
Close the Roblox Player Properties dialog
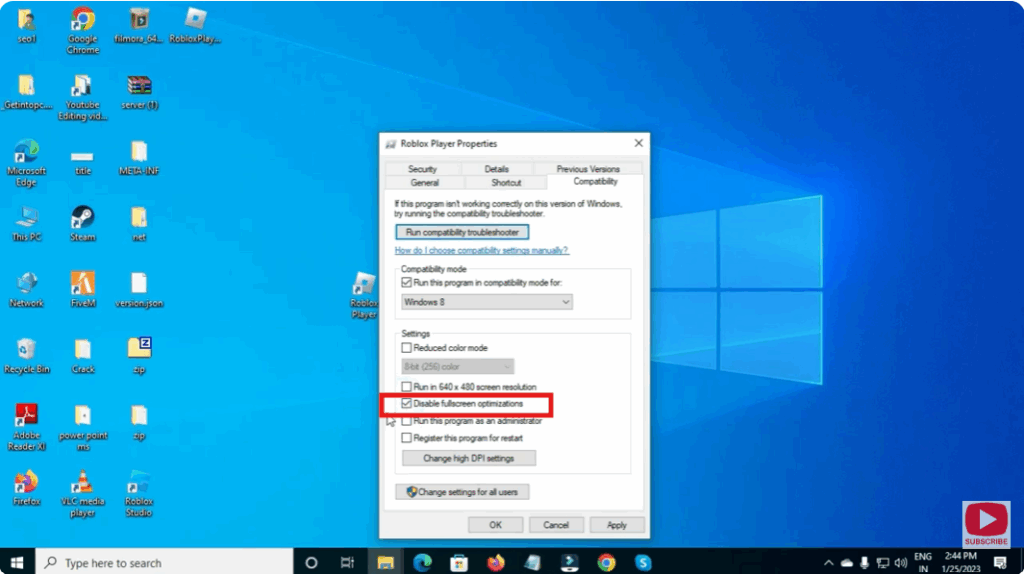pos(638,143)
